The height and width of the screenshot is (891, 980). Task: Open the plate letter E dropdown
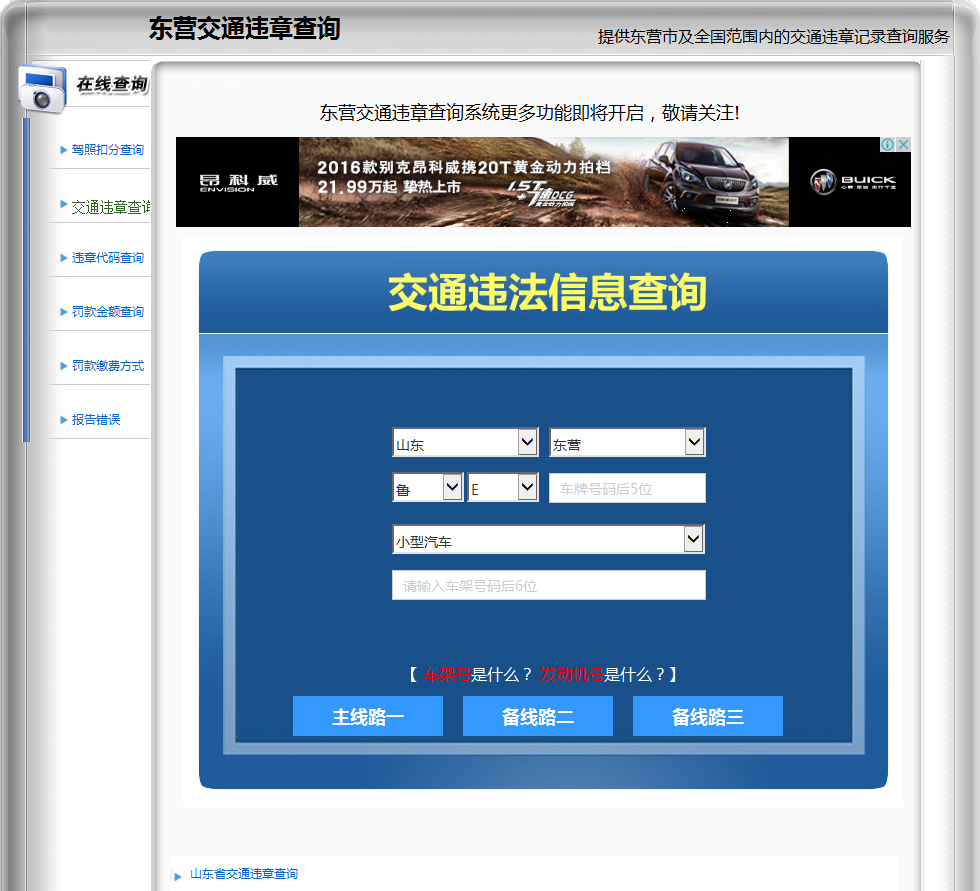[x=502, y=488]
